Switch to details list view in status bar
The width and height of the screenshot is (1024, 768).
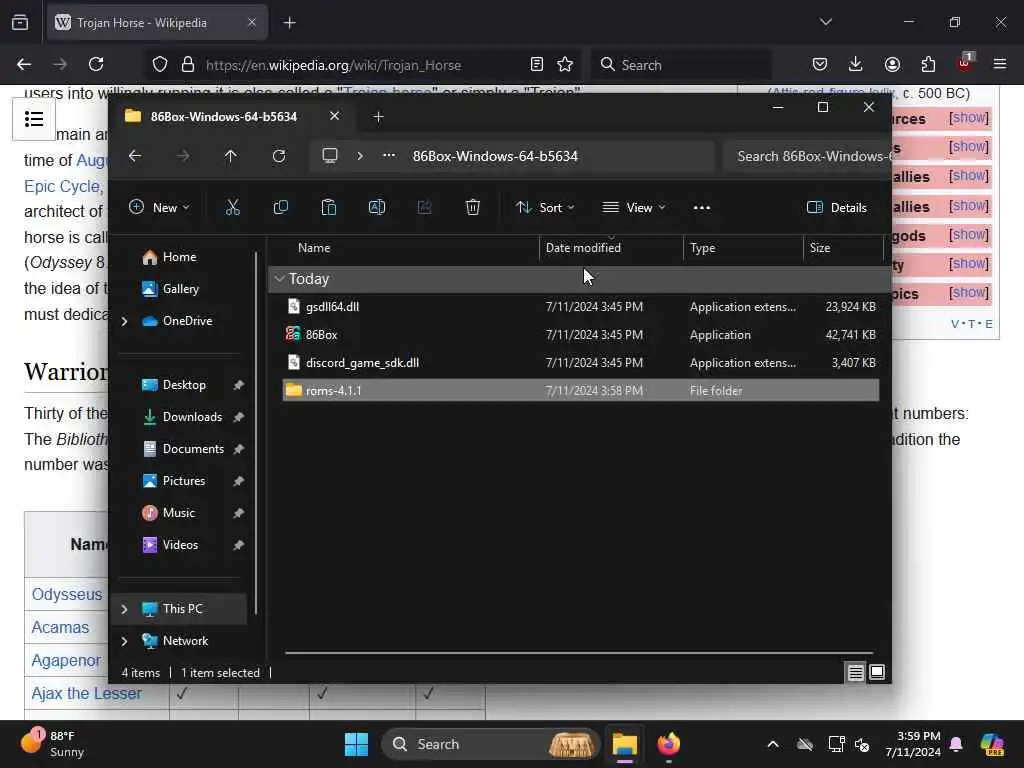[x=856, y=672]
